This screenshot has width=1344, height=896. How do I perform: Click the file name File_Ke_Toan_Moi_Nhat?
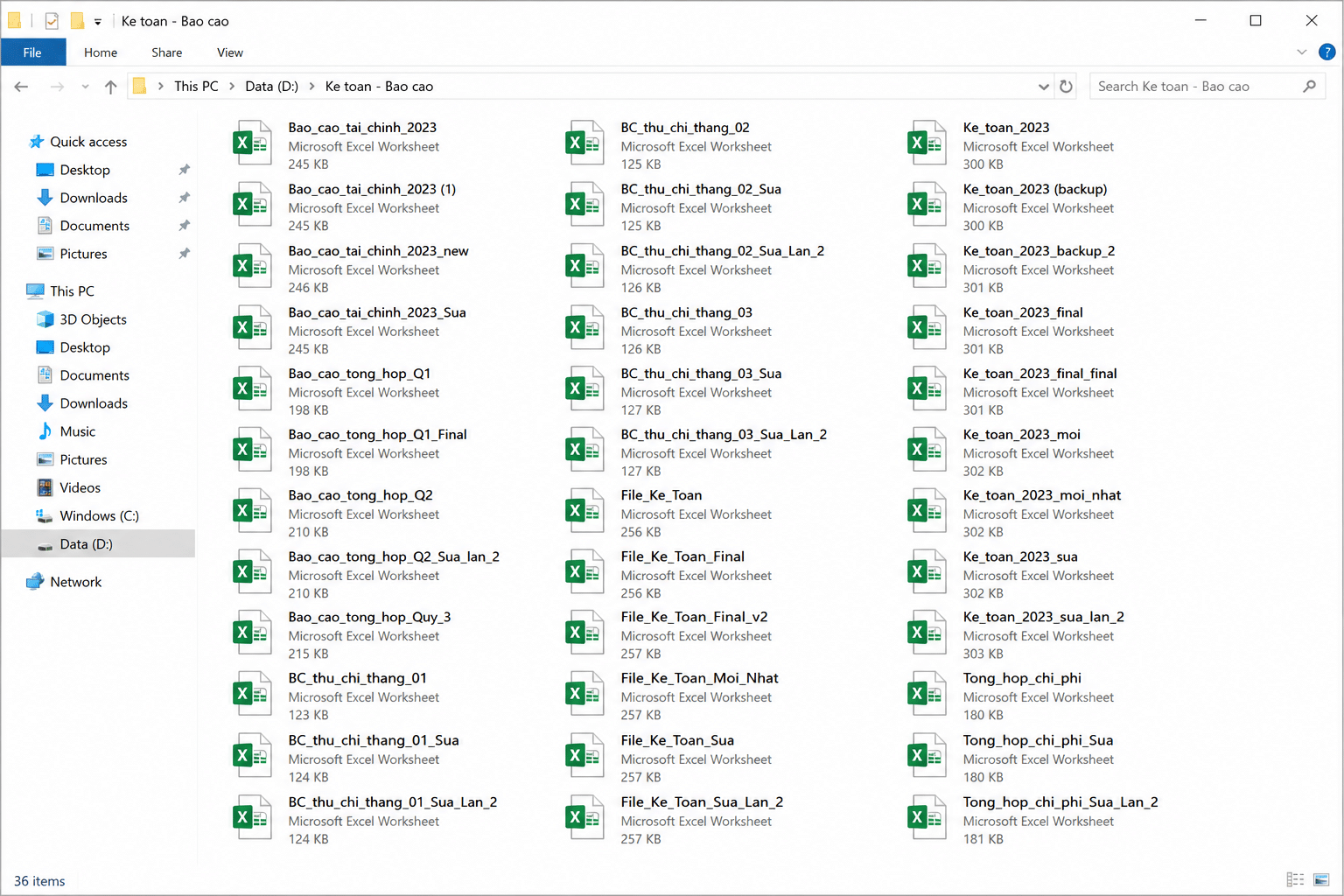[699, 678]
